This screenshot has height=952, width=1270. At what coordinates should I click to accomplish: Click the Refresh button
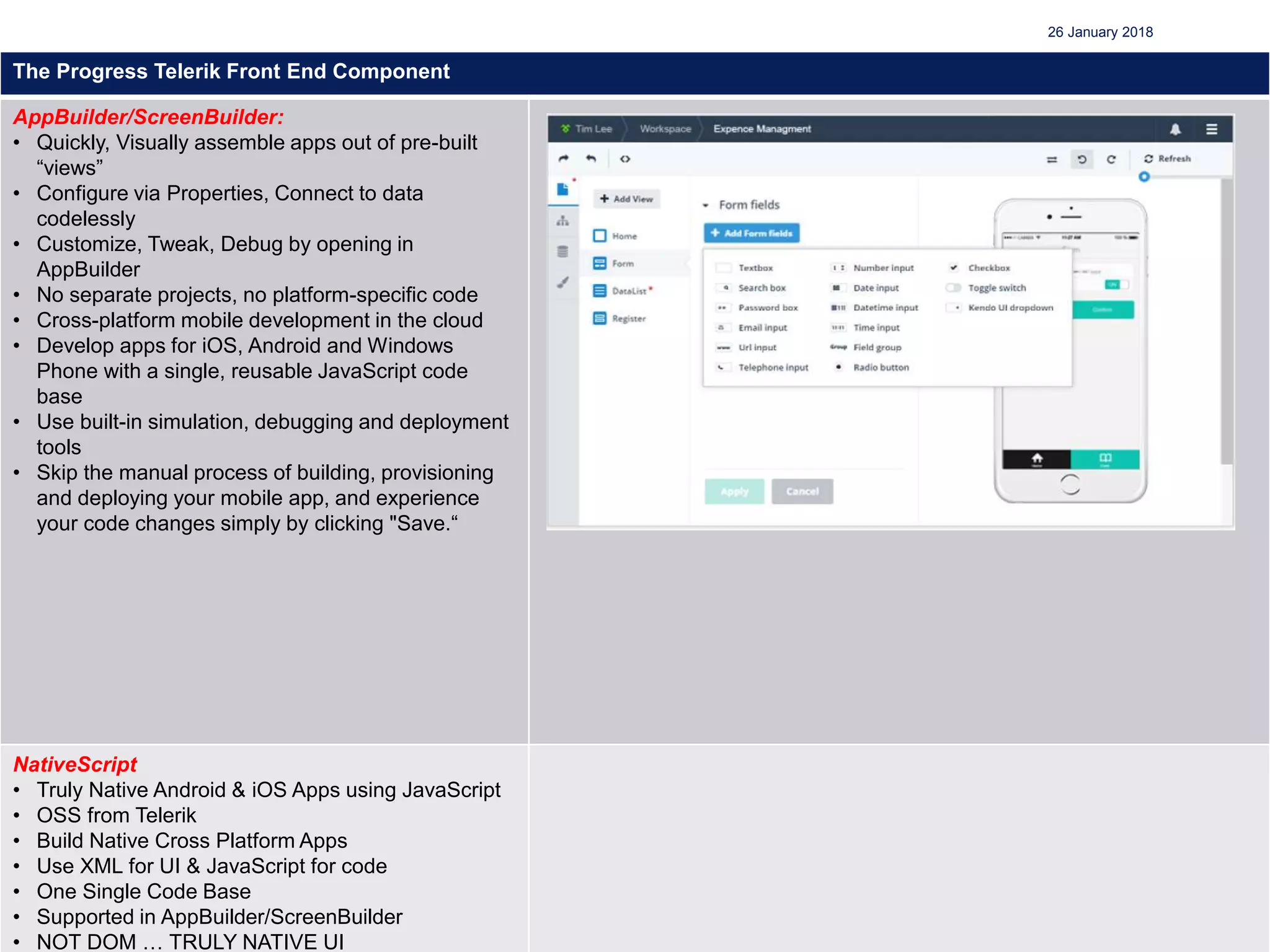pyautogui.click(x=1167, y=159)
